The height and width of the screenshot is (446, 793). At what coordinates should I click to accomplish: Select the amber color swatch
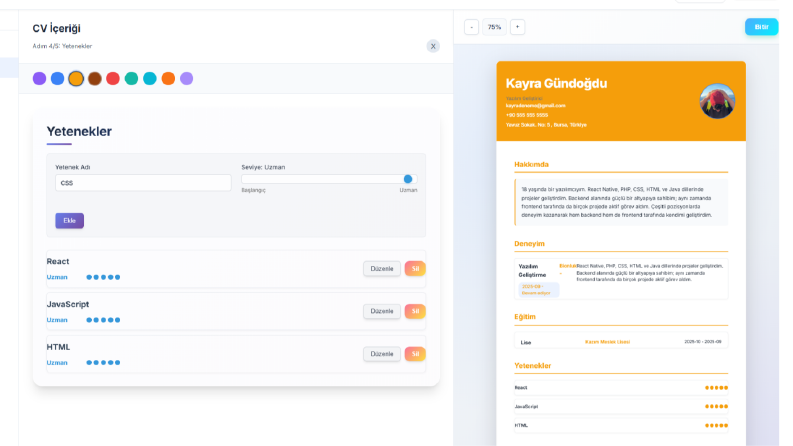coord(76,78)
